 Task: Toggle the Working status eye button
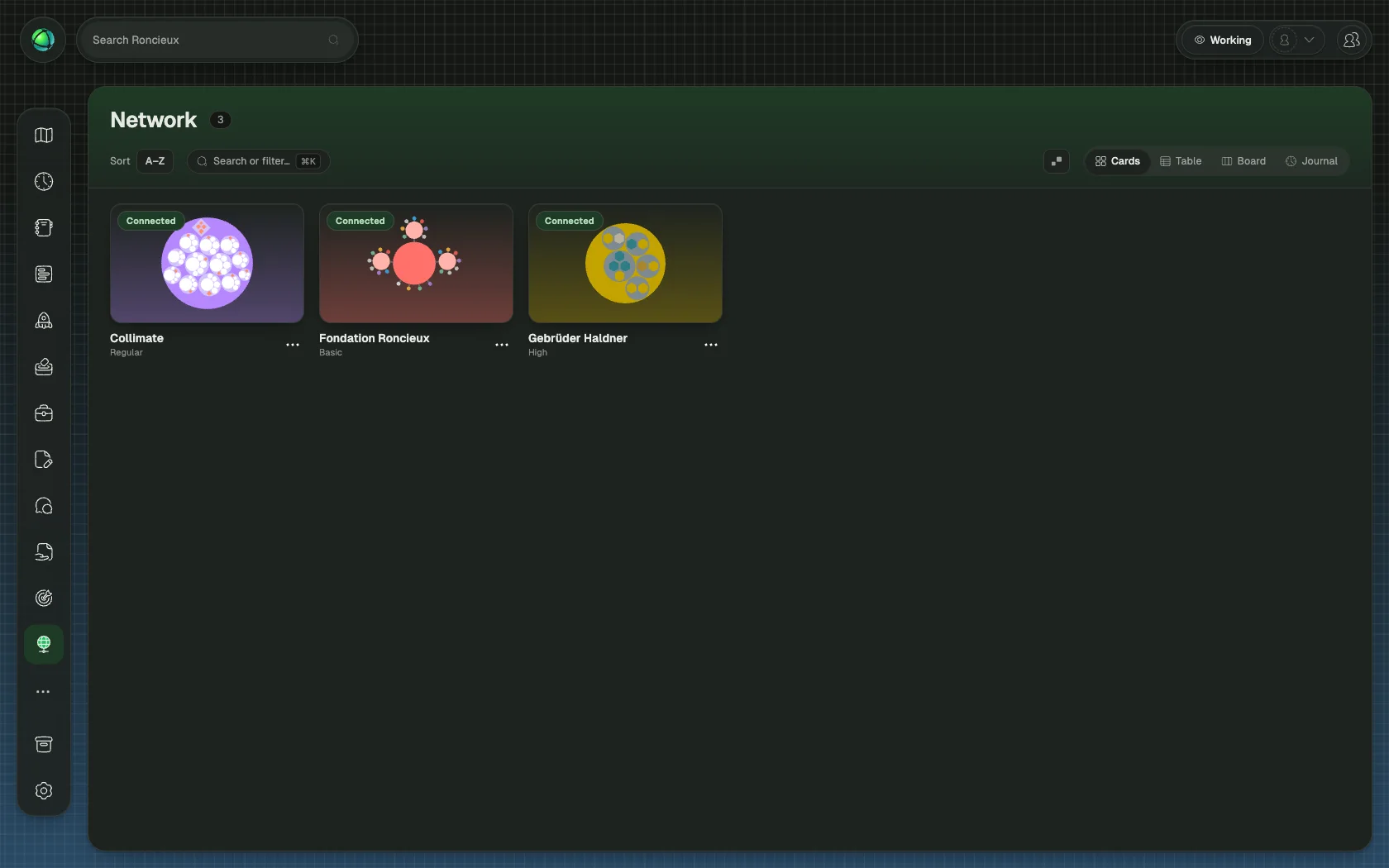pyautogui.click(x=1222, y=40)
